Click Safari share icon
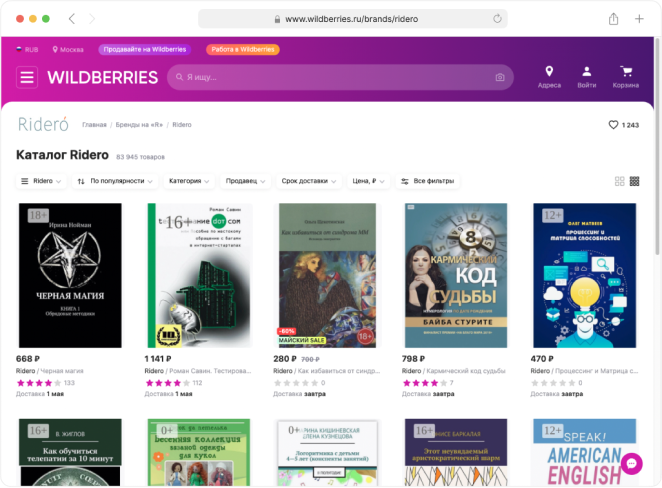This screenshot has width=662, height=488. click(x=613, y=19)
